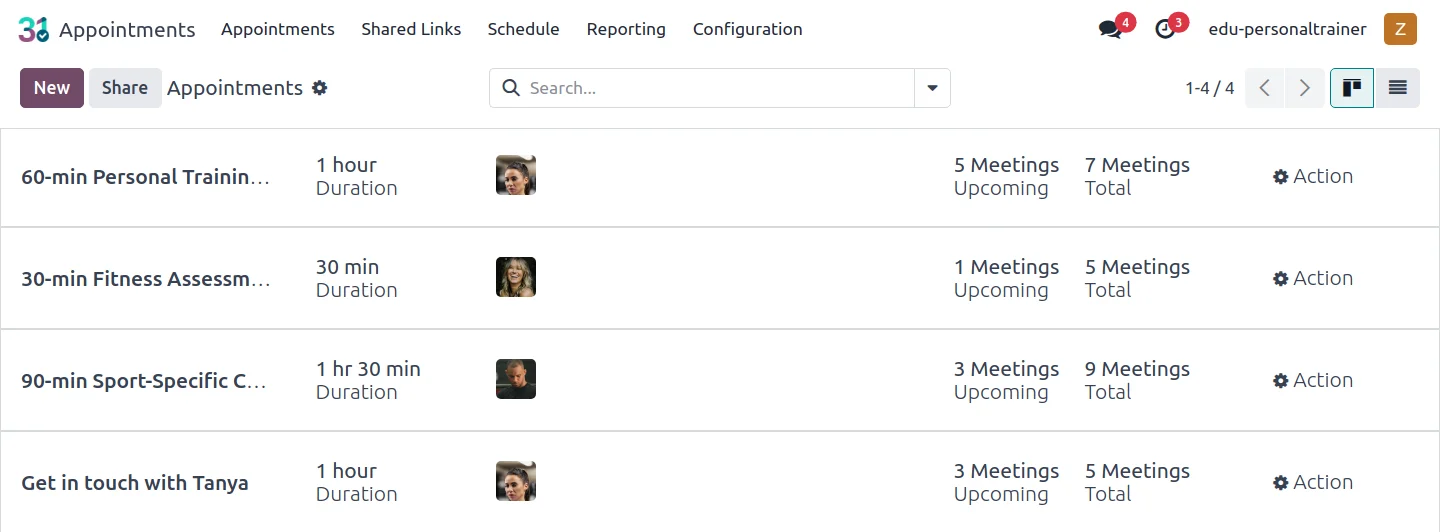Switch to list view
This screenshot has width=1440, height=532.
click(1398, 88)
